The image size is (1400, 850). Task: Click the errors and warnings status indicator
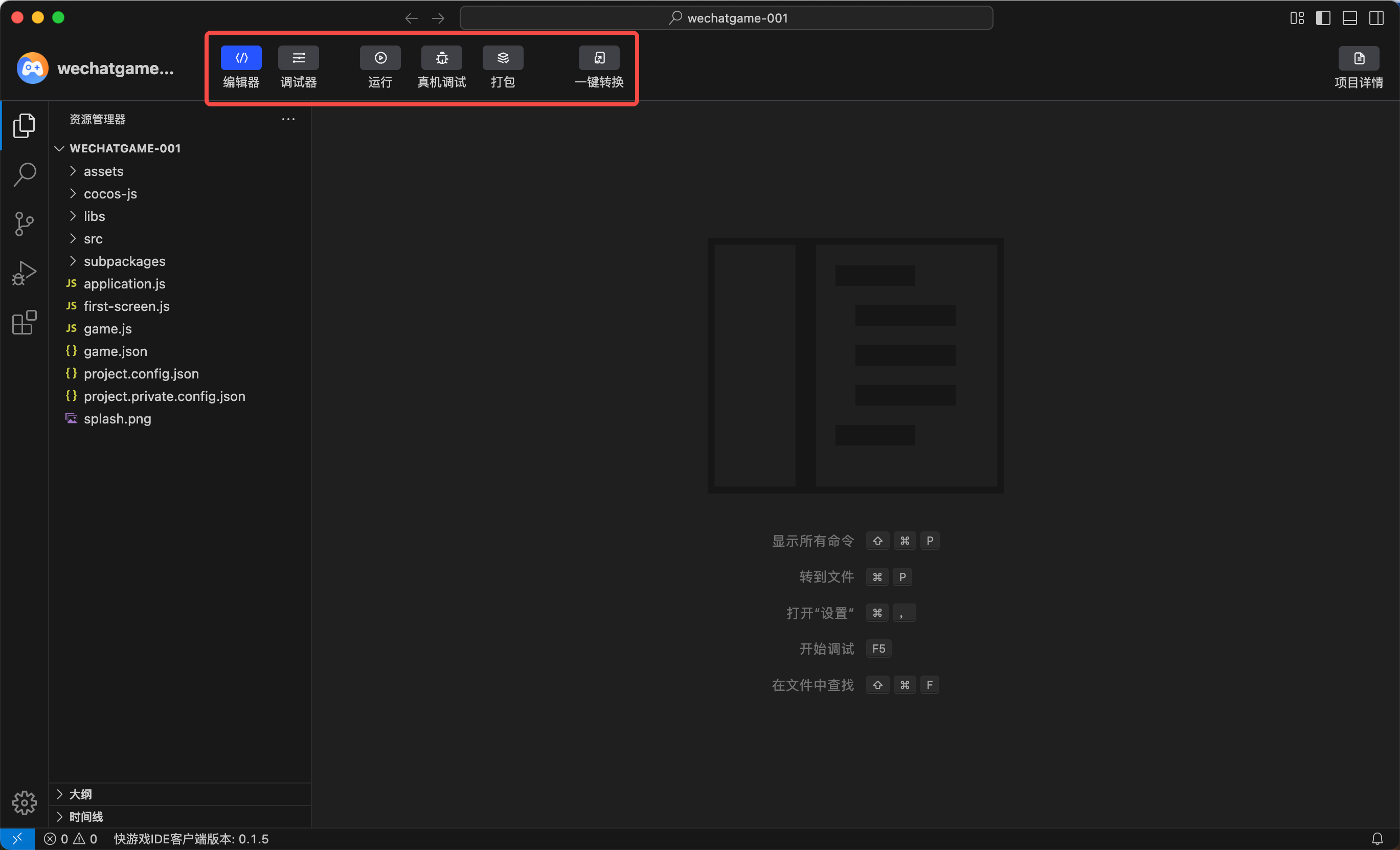(x=71, y=839)
